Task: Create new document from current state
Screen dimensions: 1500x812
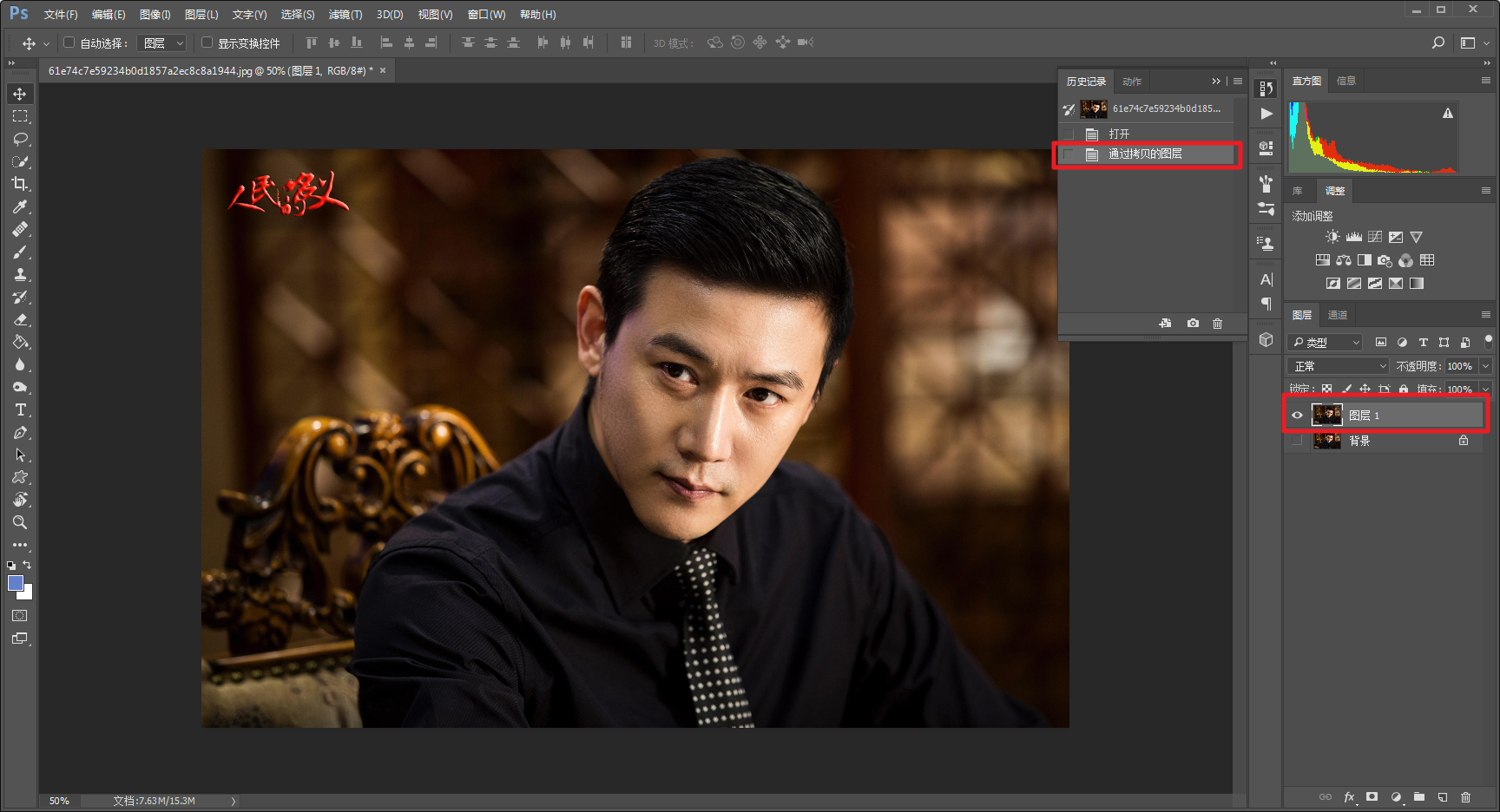Action: [x=1165, y=324]
